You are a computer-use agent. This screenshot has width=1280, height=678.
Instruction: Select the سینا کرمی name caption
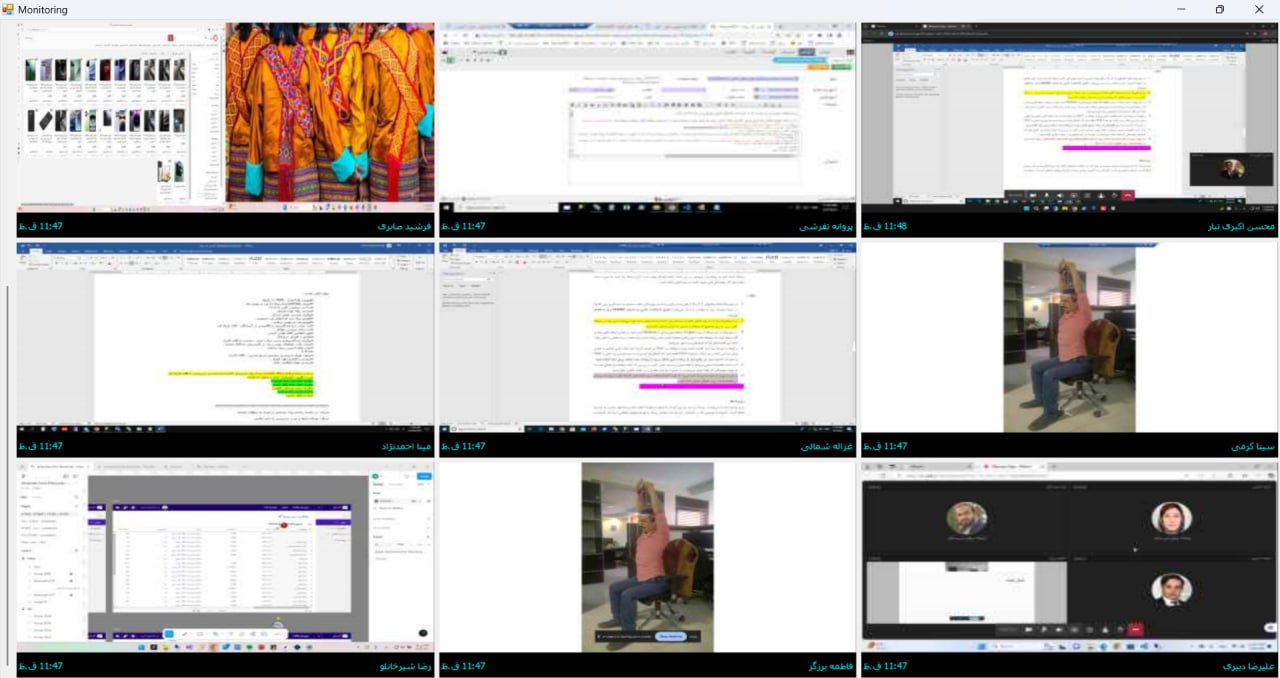(1253, 447)
